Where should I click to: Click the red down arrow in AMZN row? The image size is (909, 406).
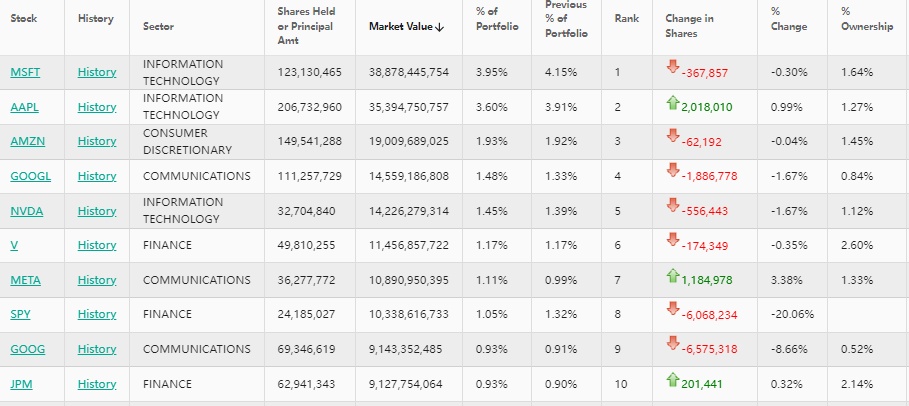(x=672, y=137)
